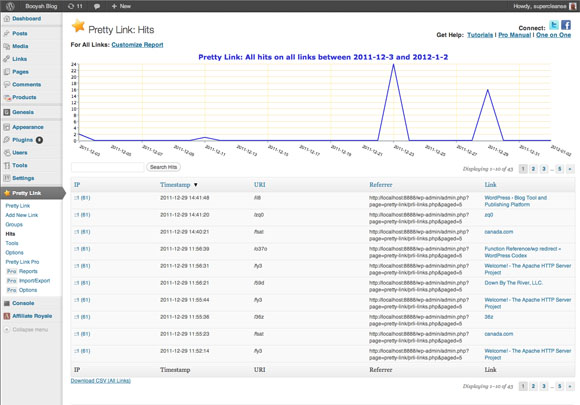The height and width of the screenshot is (405, 580).
Task: Click the Plugins menu icon
Action: pos(7,140)
